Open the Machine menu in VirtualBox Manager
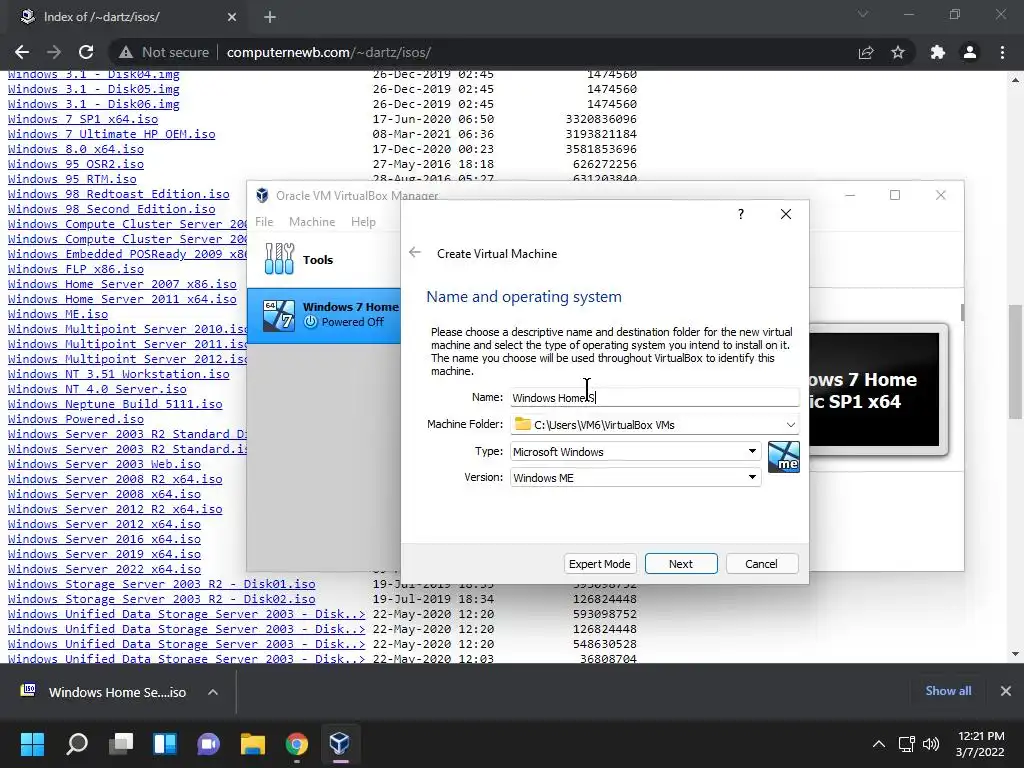Screen dimensions: 1024x768 pos(312,221)
